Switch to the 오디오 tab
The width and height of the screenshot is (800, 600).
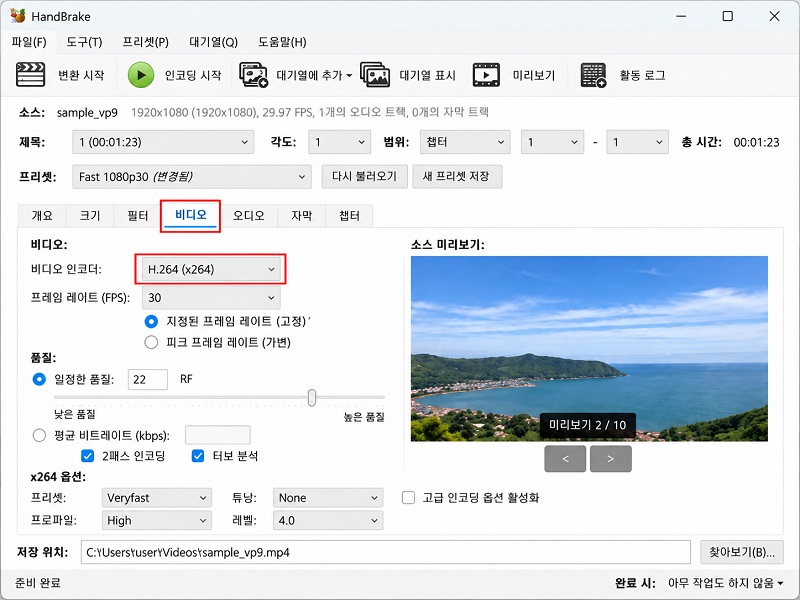pos(248,216)
